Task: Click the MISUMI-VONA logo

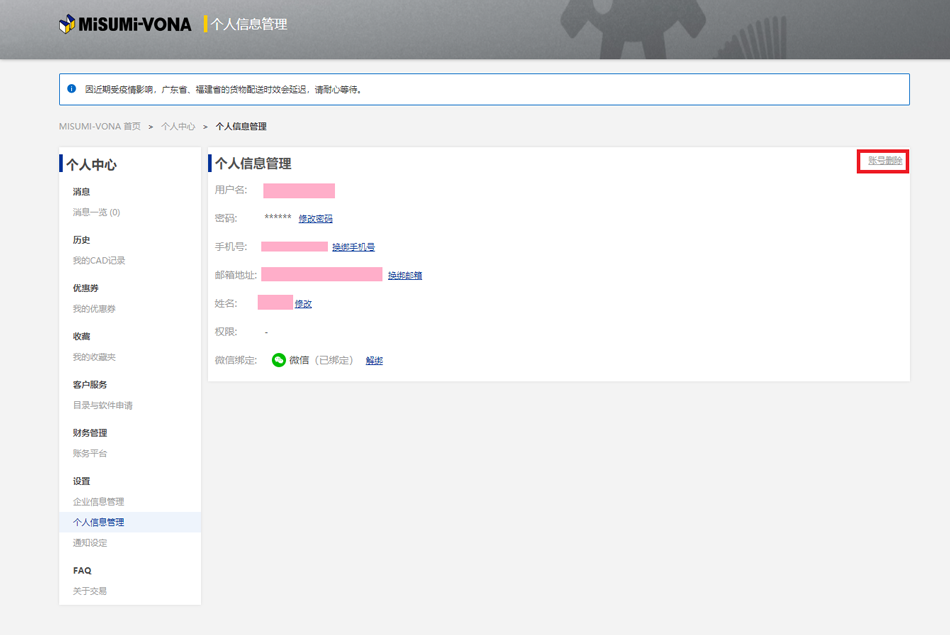Action: click(x=125, y=24)
